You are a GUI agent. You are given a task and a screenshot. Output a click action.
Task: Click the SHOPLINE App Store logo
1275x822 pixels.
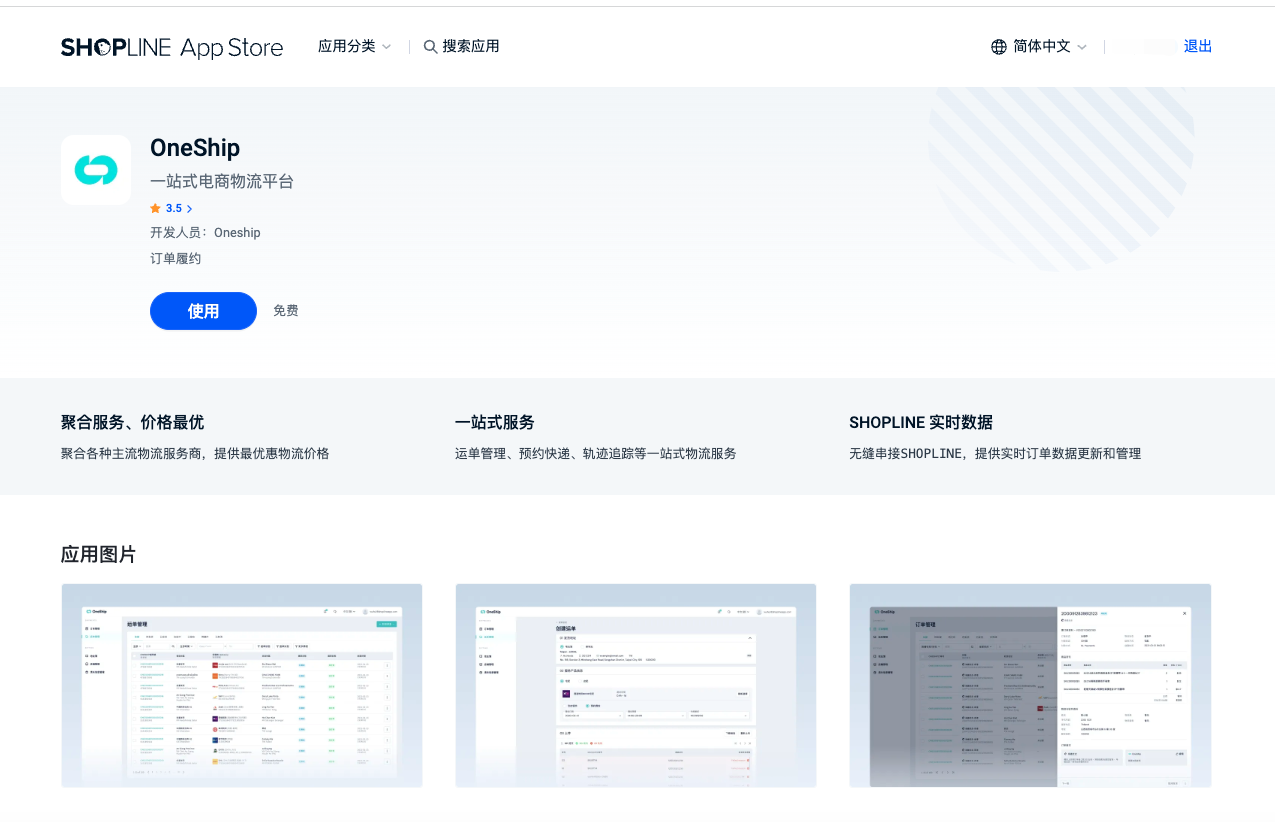172,47
